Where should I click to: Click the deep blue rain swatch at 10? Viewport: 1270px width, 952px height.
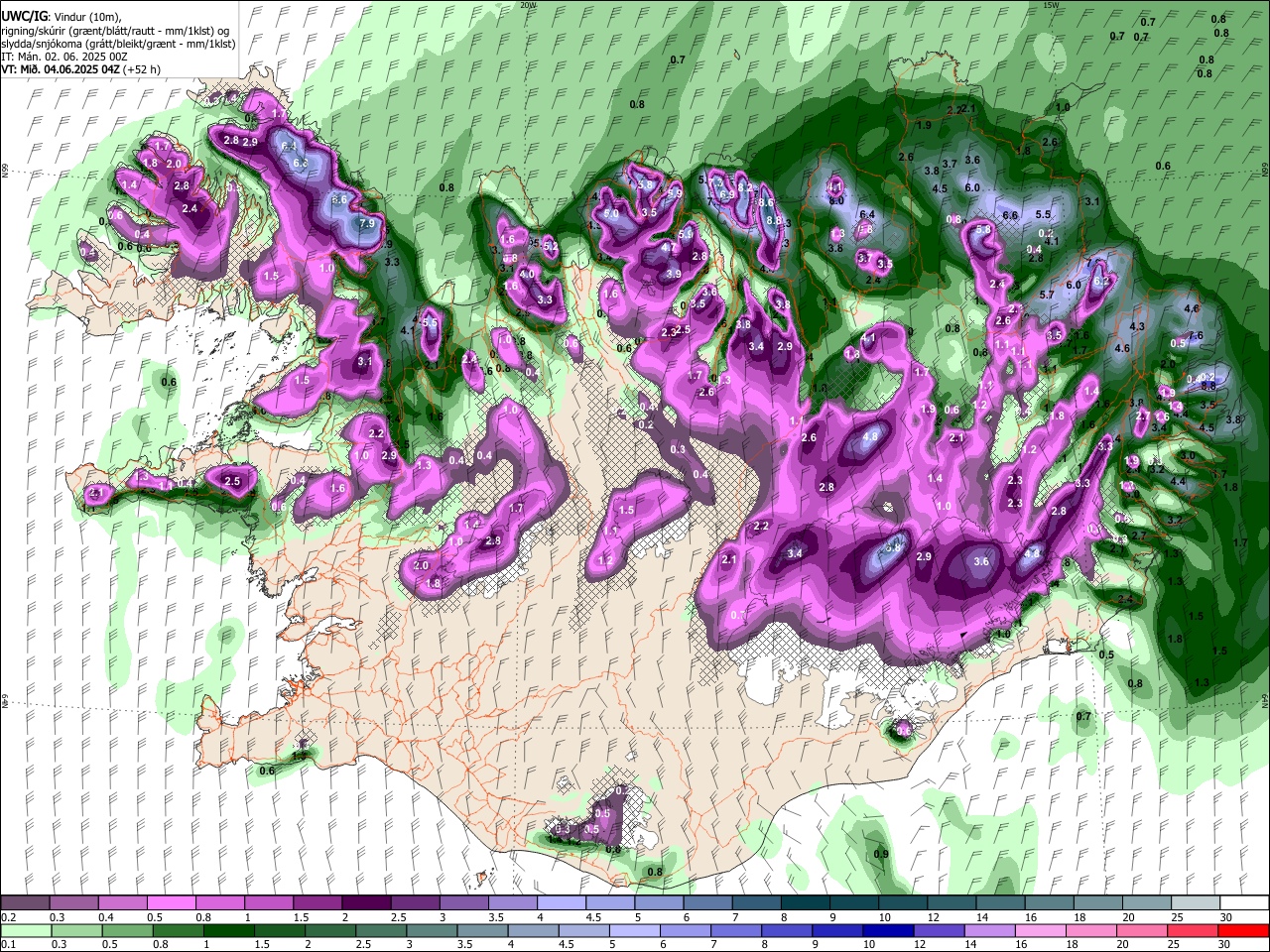tap(889, 931)
